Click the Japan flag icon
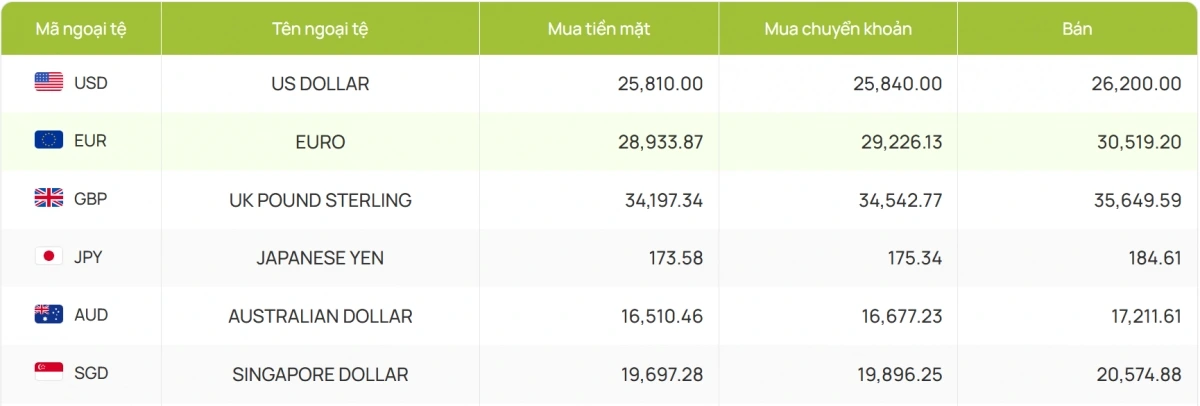The height and width of the screenshot is (406, 1200). (x=49, y=256)
